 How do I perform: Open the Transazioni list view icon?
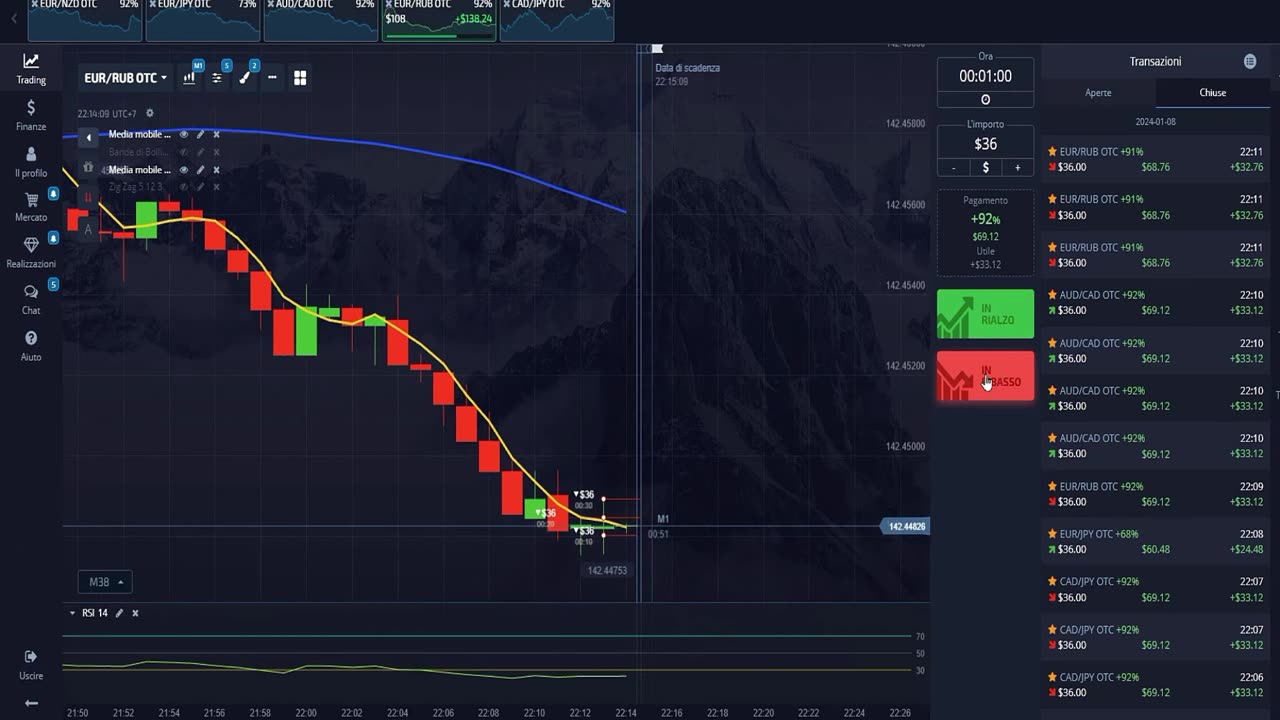click(1250, 62)
